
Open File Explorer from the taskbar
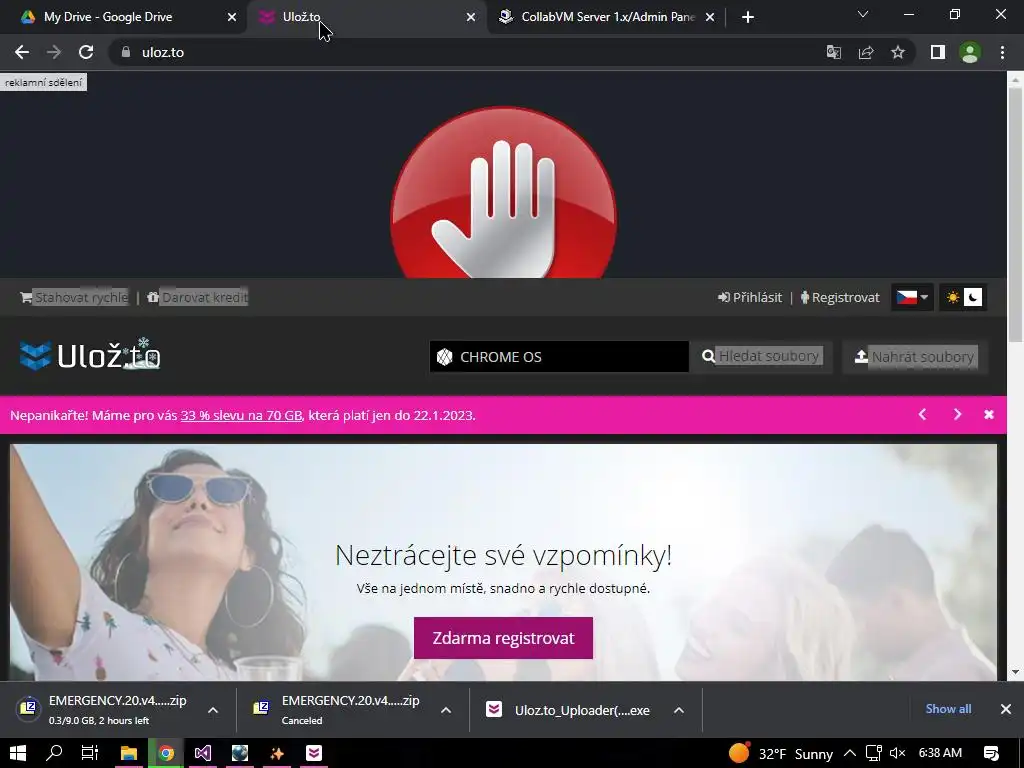tap(129, 753)
